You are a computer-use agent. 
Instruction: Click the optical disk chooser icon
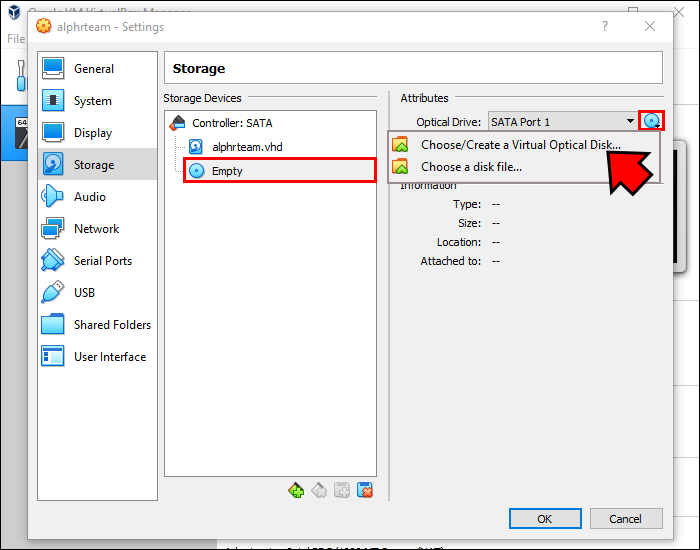tap(651, 121)
